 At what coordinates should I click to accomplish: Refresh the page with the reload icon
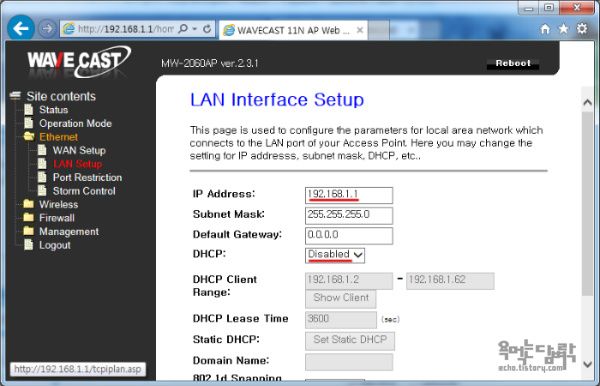click(x=207, y=29)
